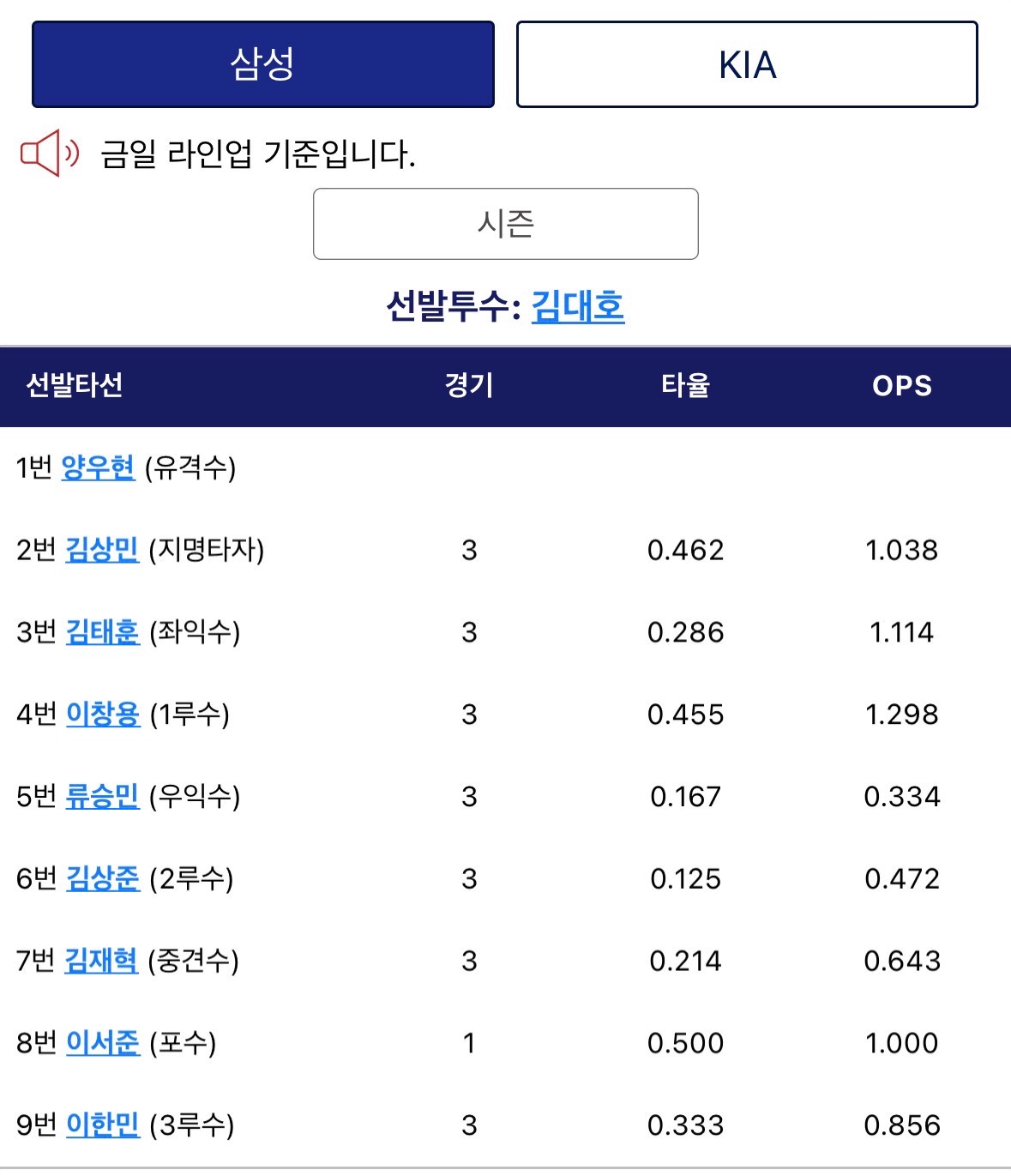Click the 경기 column header
The width and height of the screenshot is (1011, 1176).
[x=469, y=386]
